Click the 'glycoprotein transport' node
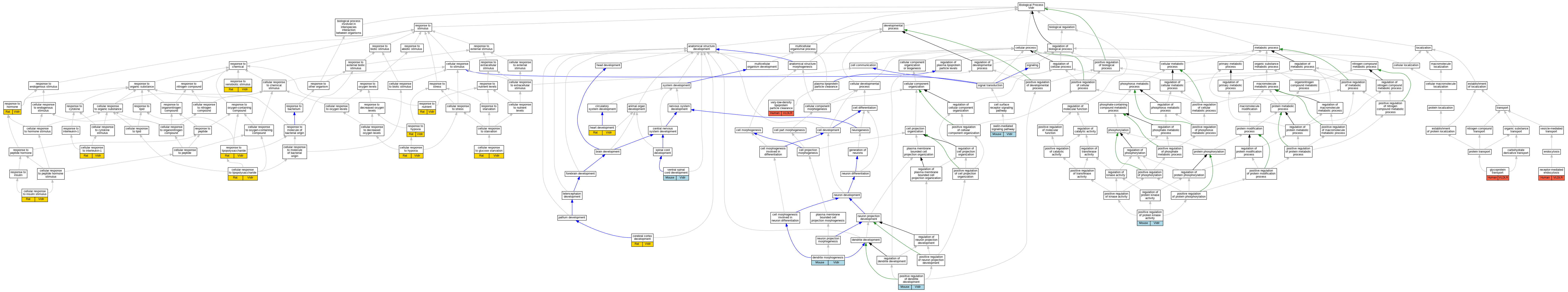The width and height of the screenshot is (1568, 292). (1497, 174)
